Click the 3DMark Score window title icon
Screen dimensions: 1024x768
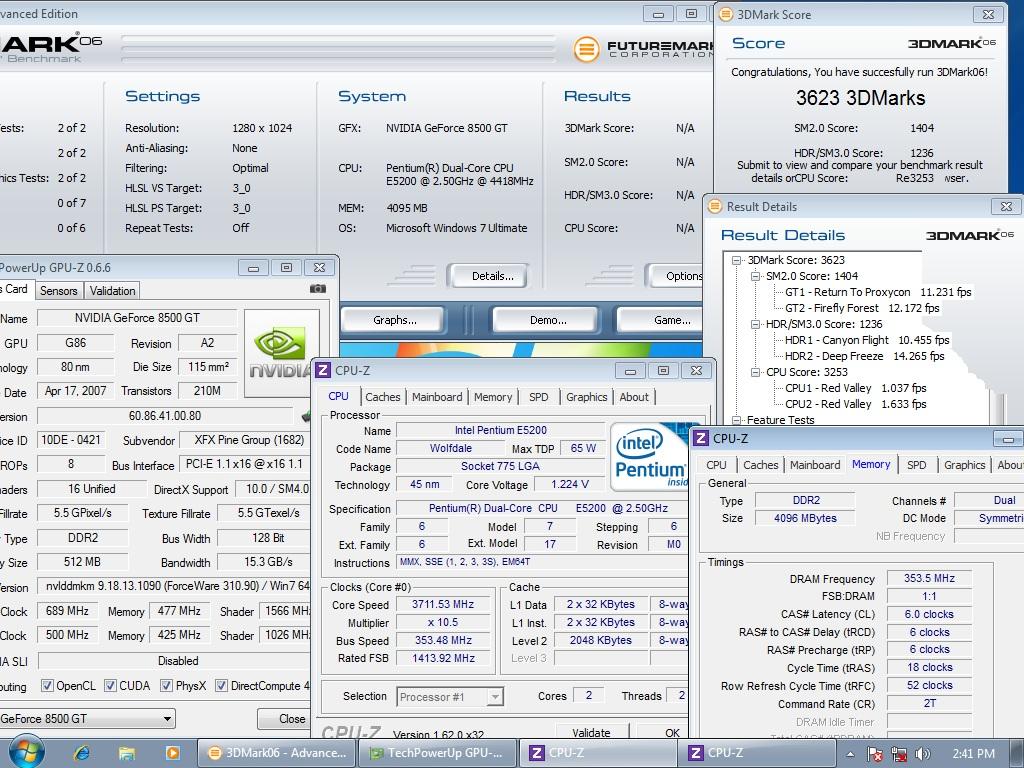pos(726,14)
